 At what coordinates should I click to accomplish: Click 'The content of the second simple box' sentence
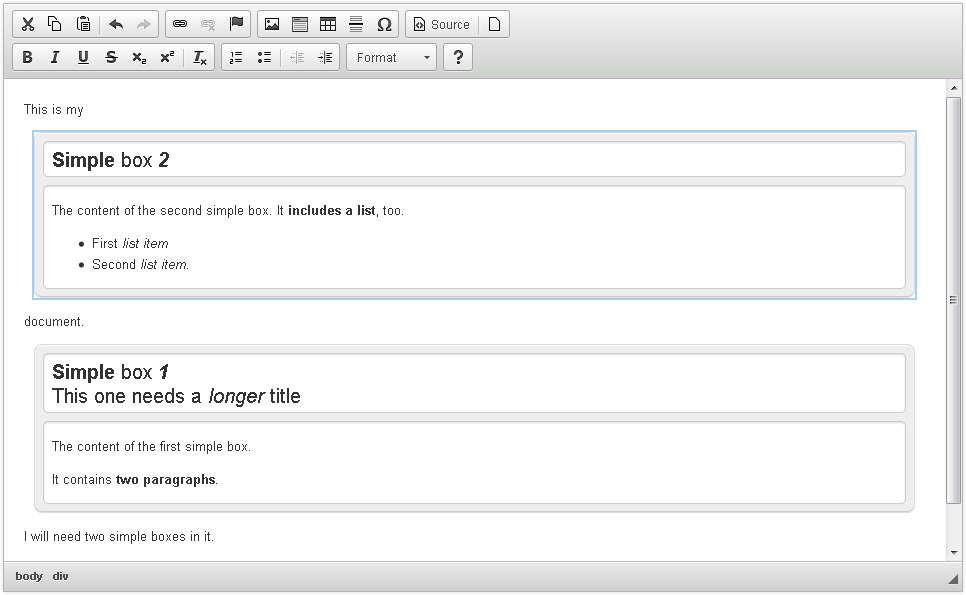tap(228, 211)
